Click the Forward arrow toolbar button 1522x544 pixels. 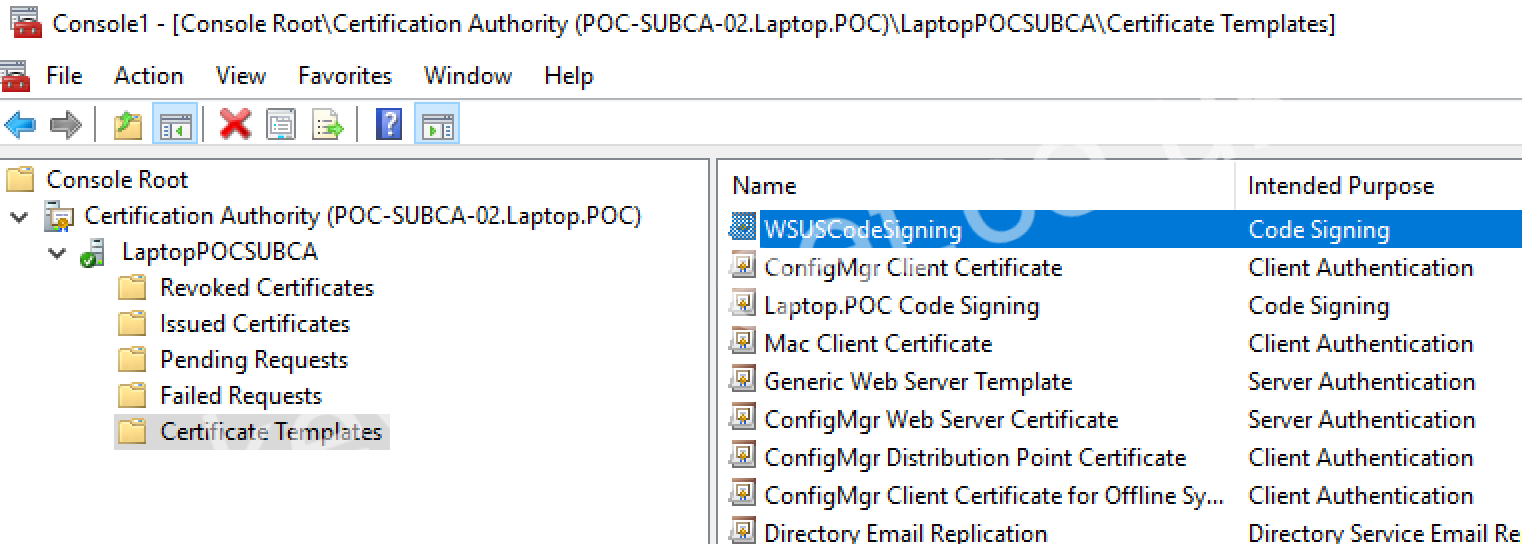click(66, 125)
